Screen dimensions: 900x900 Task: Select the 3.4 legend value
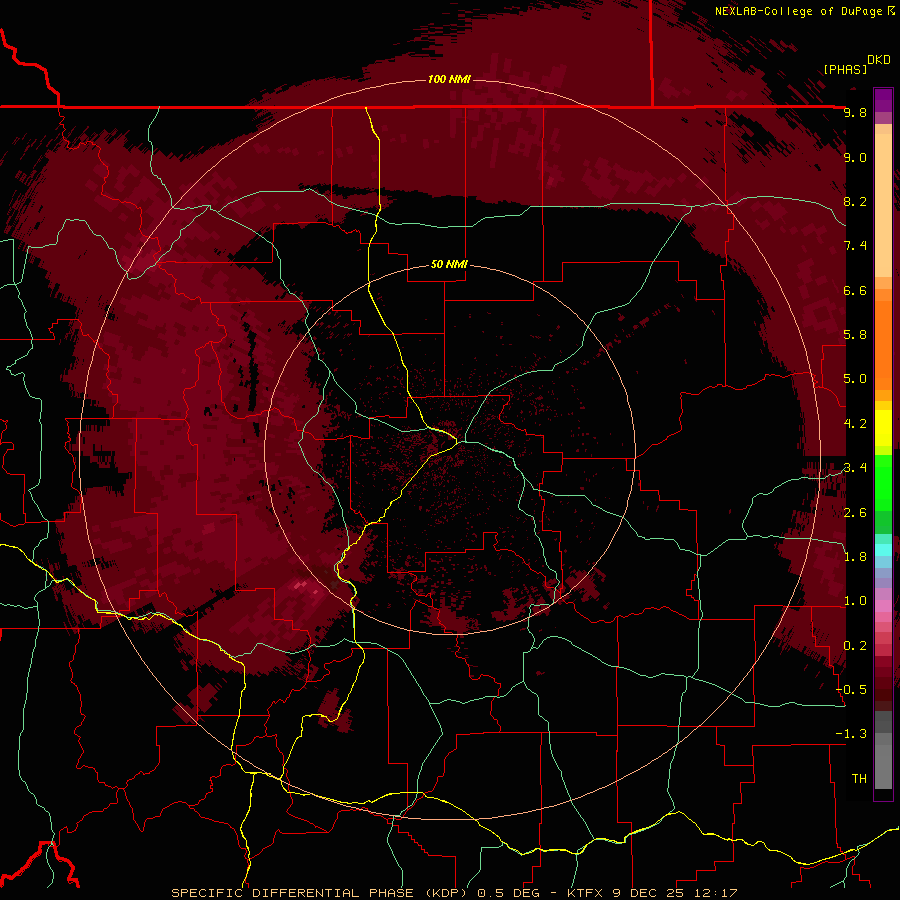click(855, 468)
